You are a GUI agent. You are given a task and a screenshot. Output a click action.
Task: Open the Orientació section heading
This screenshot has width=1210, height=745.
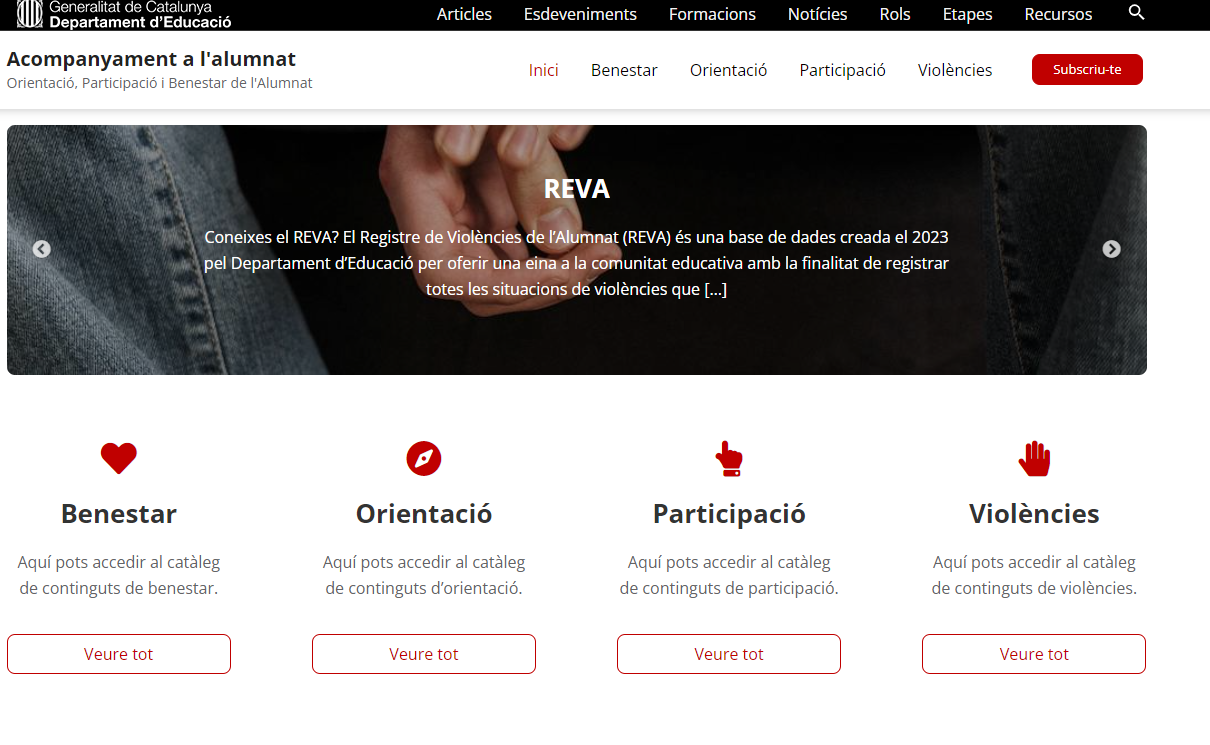point(424,513)
